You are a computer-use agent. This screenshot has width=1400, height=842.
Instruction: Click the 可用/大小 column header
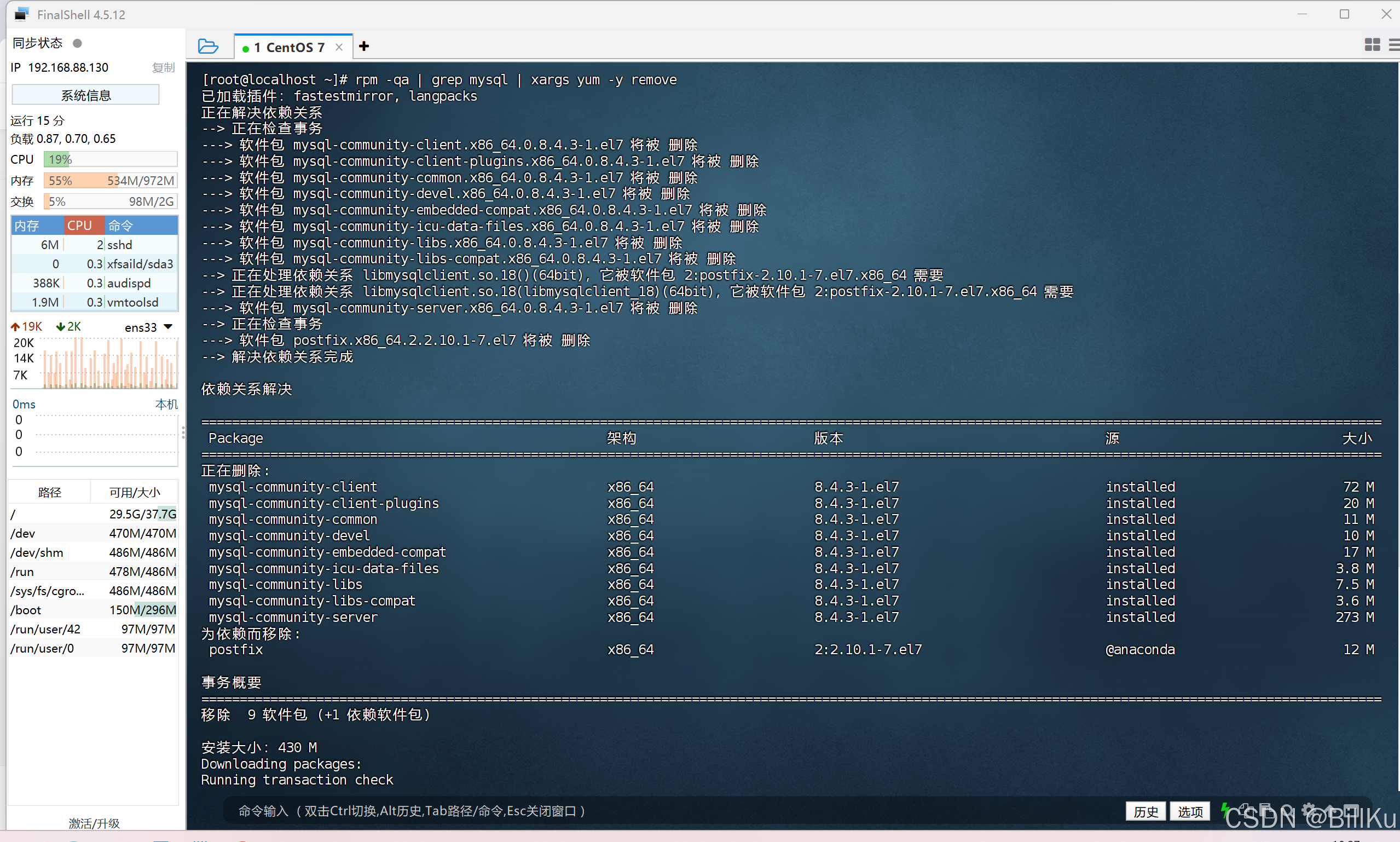(135, 492)
